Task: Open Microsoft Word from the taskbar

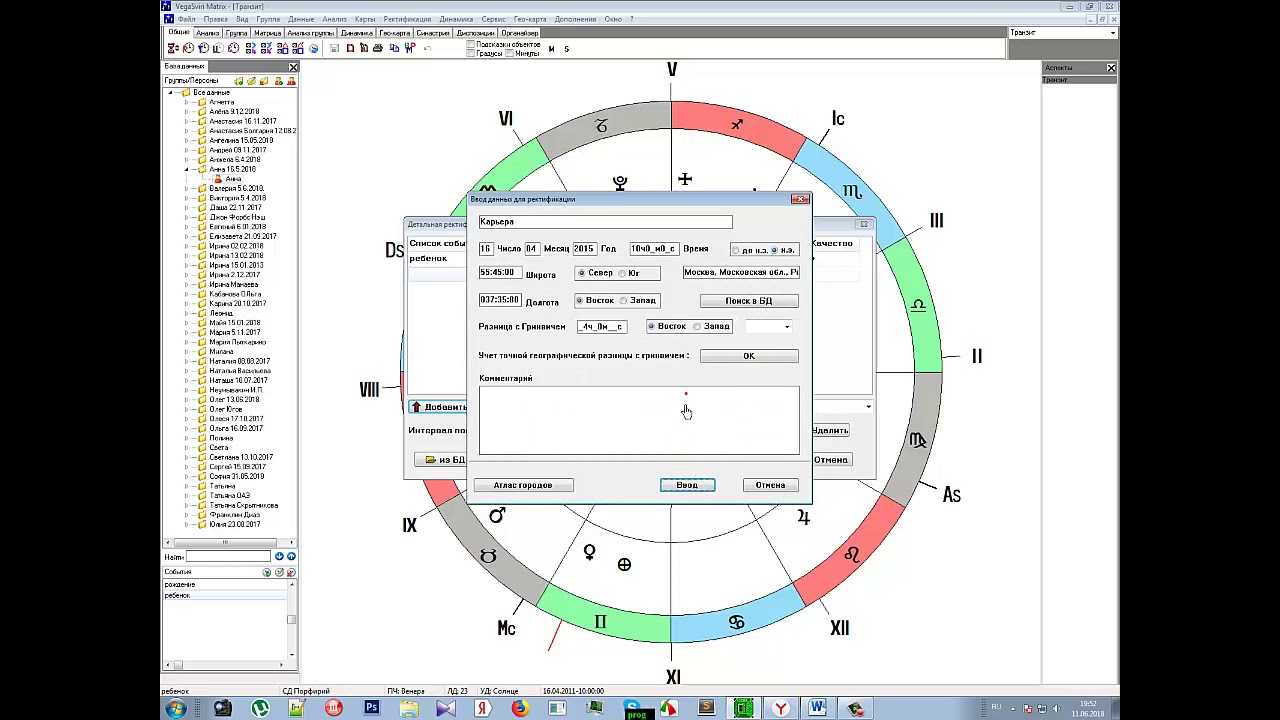Action: tap(817, 708)
